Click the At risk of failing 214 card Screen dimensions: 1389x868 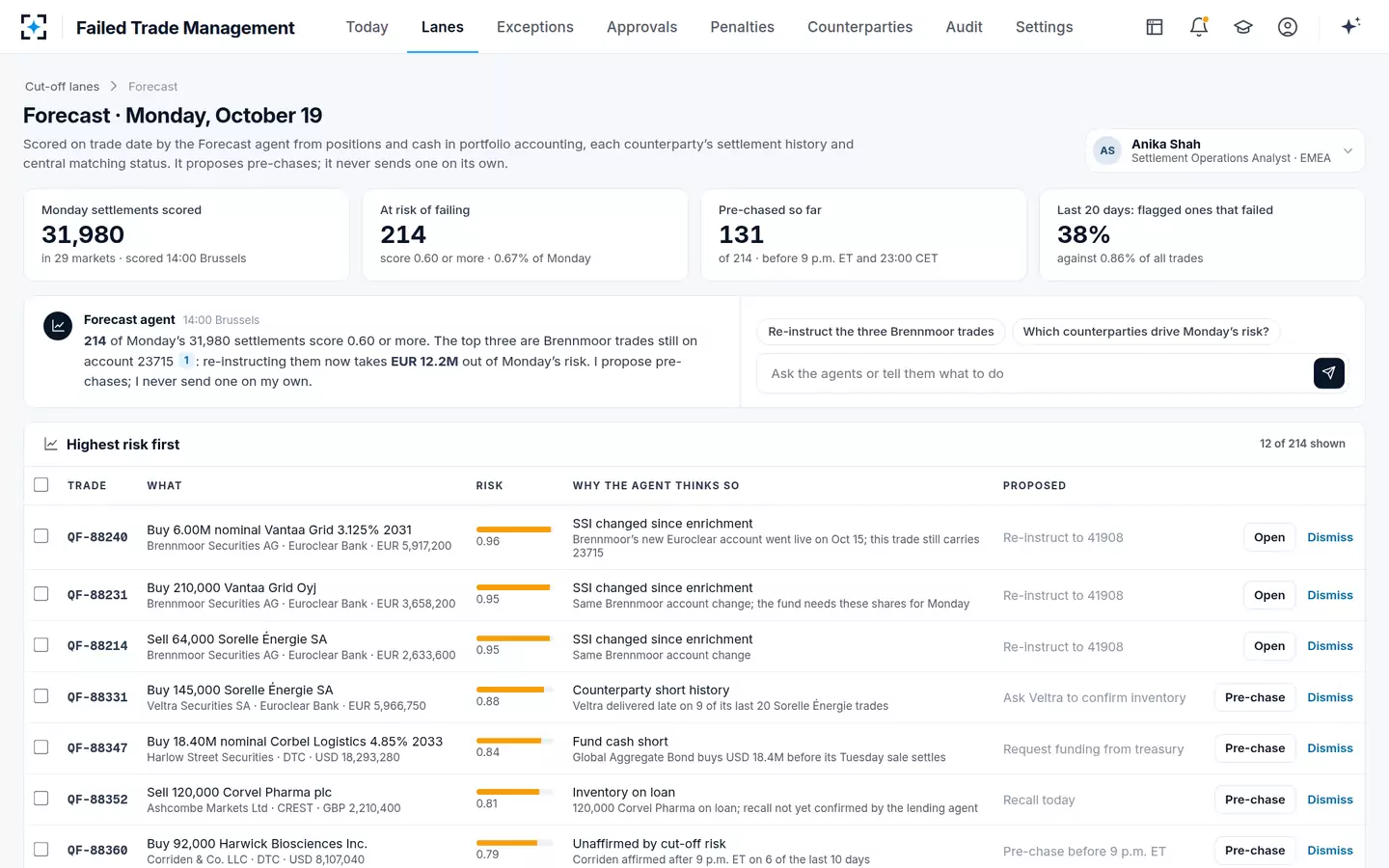[x=525, y=234]
